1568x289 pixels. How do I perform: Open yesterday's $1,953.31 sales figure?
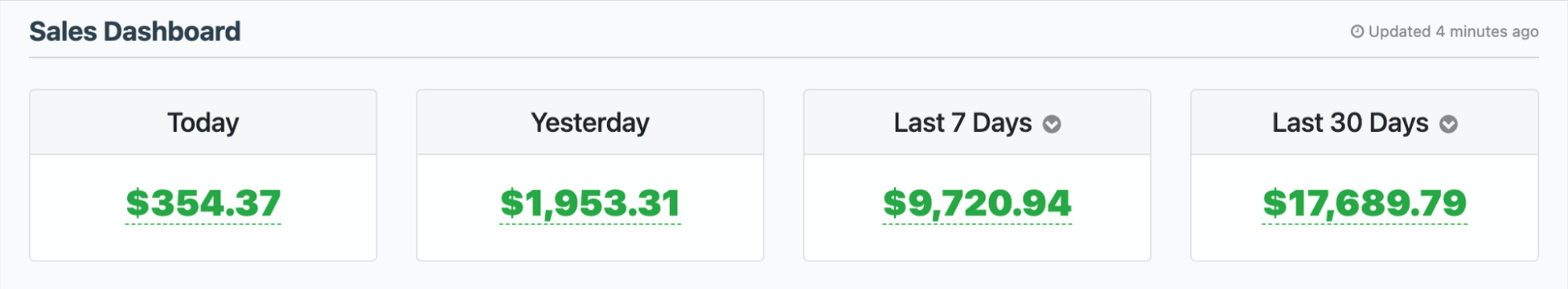(590, 203)
